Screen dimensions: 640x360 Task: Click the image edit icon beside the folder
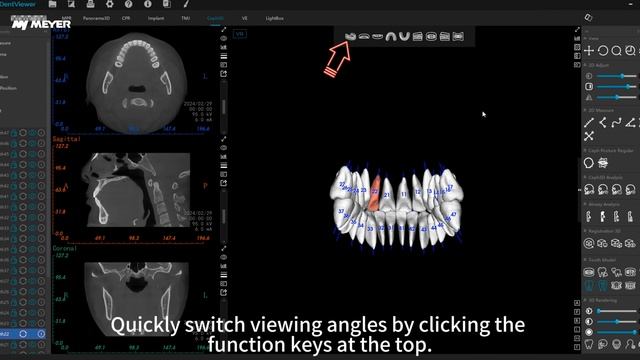tap(71, 4)
